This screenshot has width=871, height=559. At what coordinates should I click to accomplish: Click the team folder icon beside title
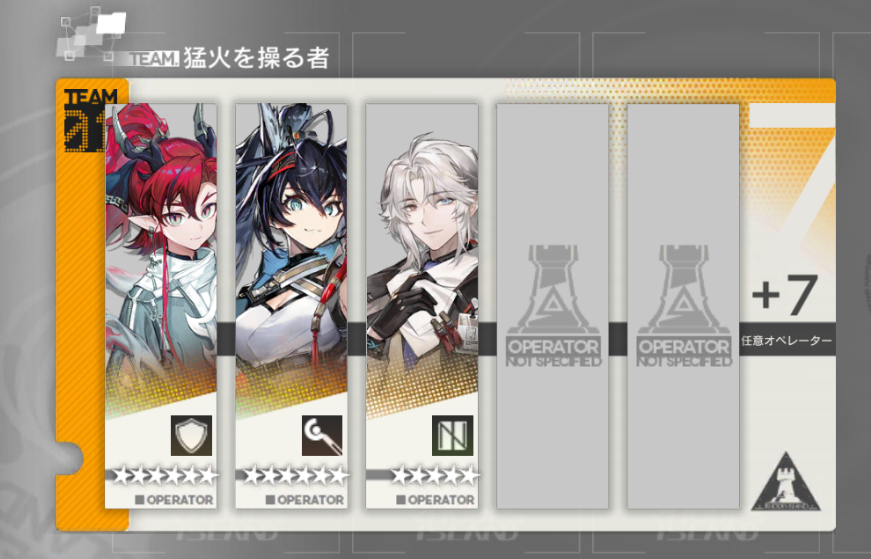point(91,36)
